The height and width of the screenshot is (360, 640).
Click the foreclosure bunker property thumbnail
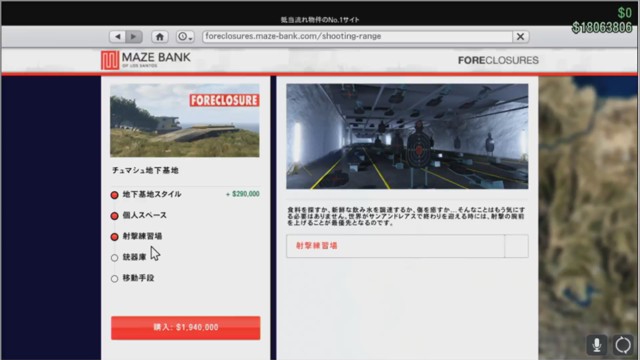coord(184,120)
